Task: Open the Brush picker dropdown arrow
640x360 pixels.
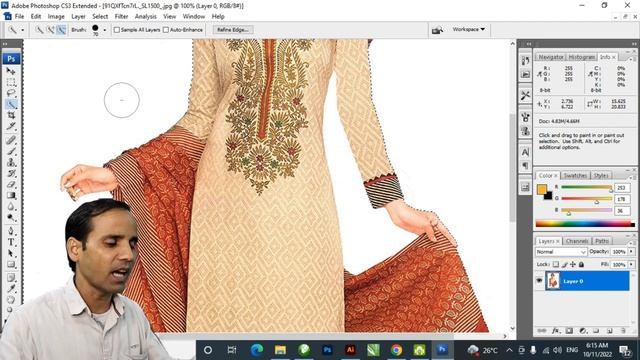Action: pyautogui.click(x=104, y=30)
